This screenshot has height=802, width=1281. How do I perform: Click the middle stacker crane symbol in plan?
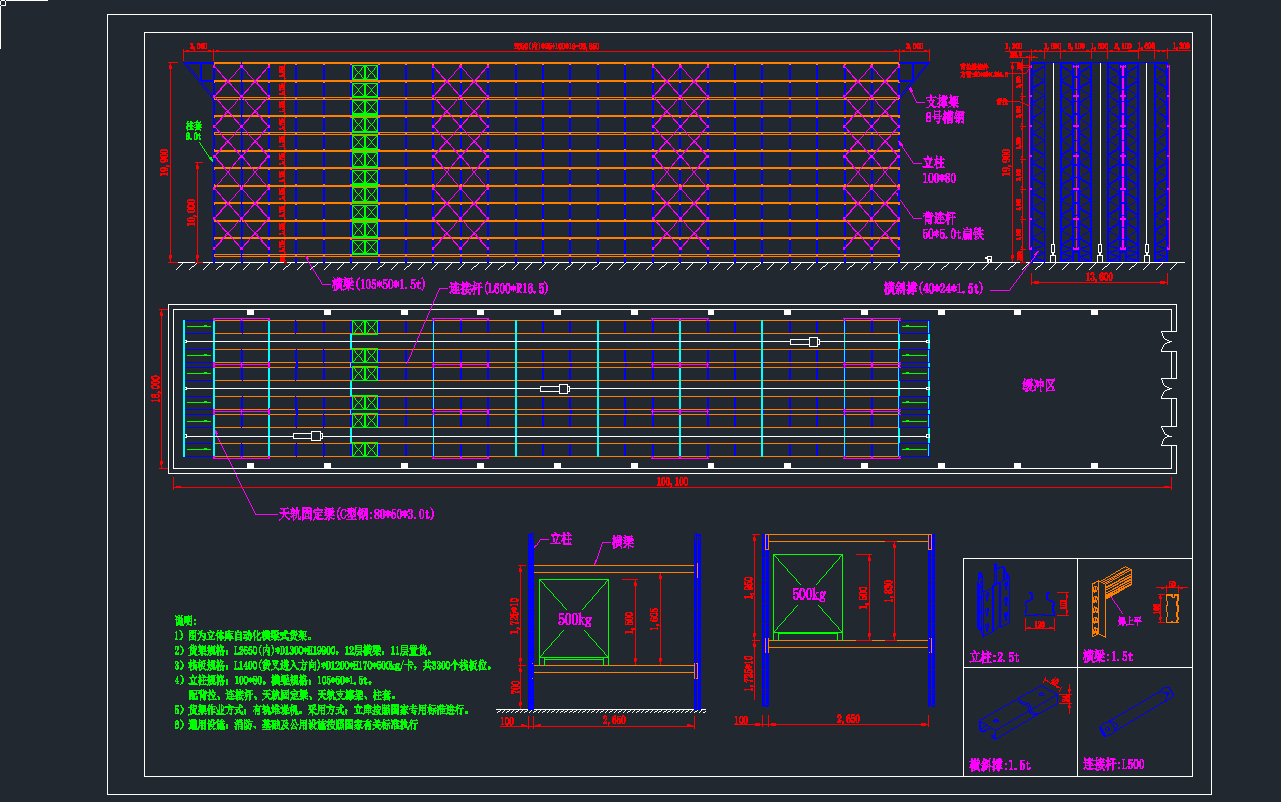pyautogui.click(x=554, y=388)
